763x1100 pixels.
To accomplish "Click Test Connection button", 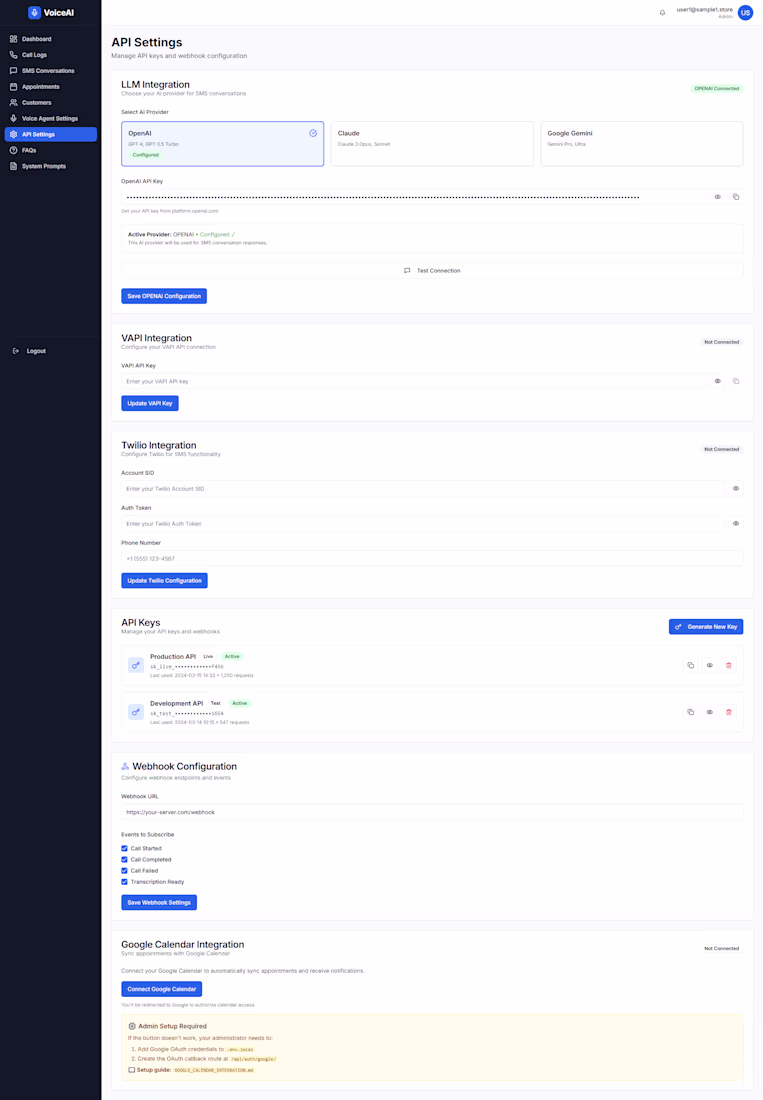I will tap(432, 271).
